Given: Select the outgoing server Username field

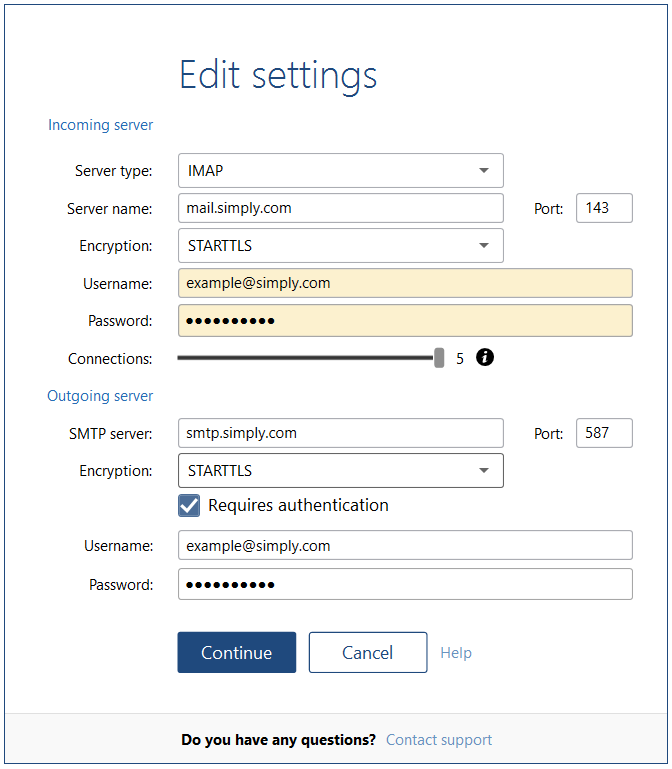Looking at the screenshot, I should (405, 546).
